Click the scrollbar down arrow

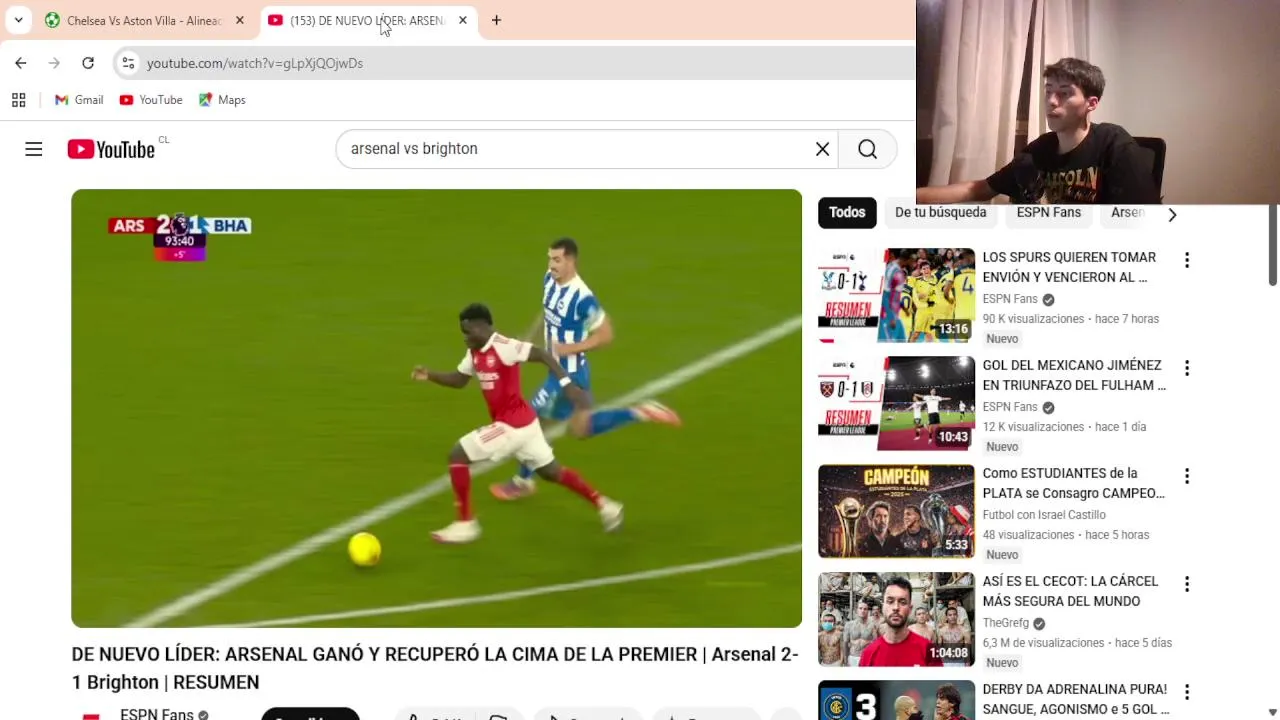(1272, 712)
